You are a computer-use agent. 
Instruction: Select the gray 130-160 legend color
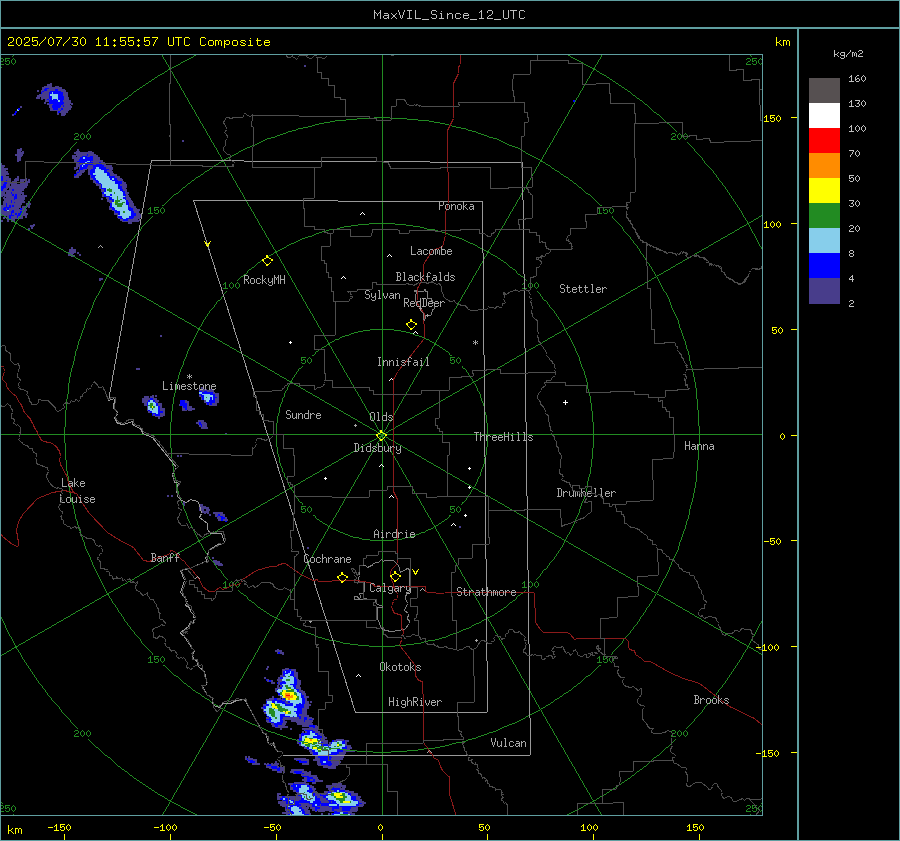pos(824,91)
